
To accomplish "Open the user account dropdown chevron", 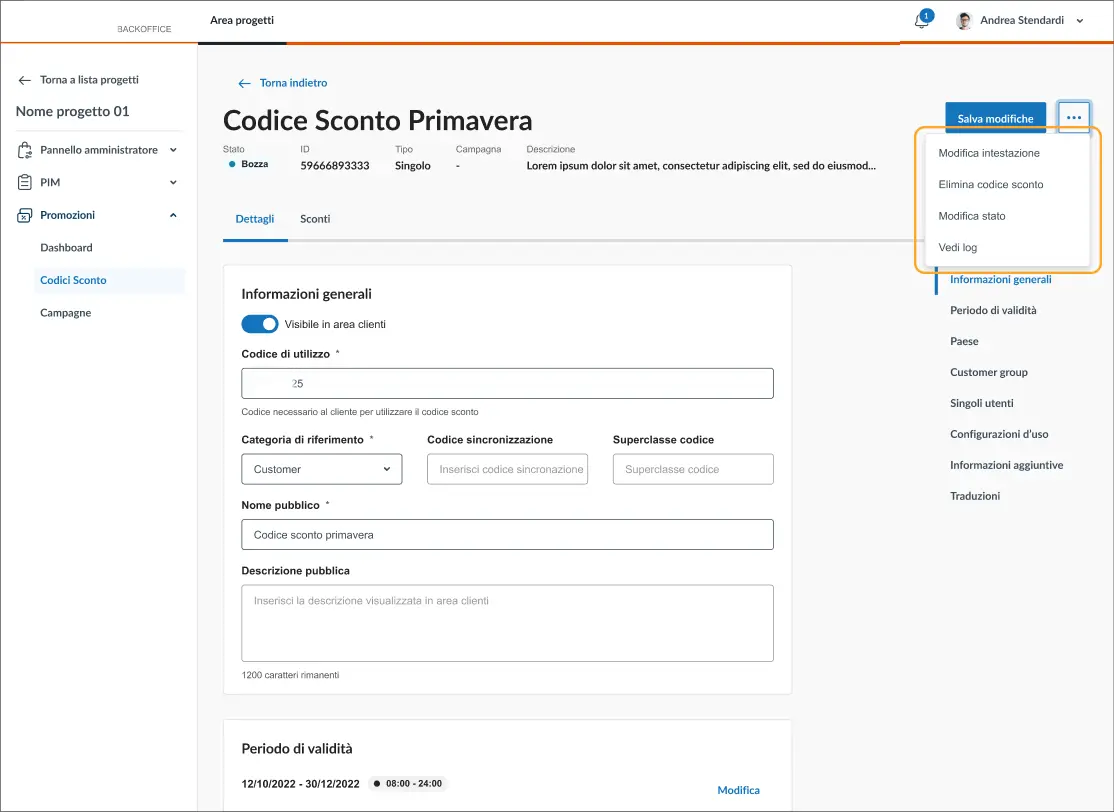I will point(1080,21).
